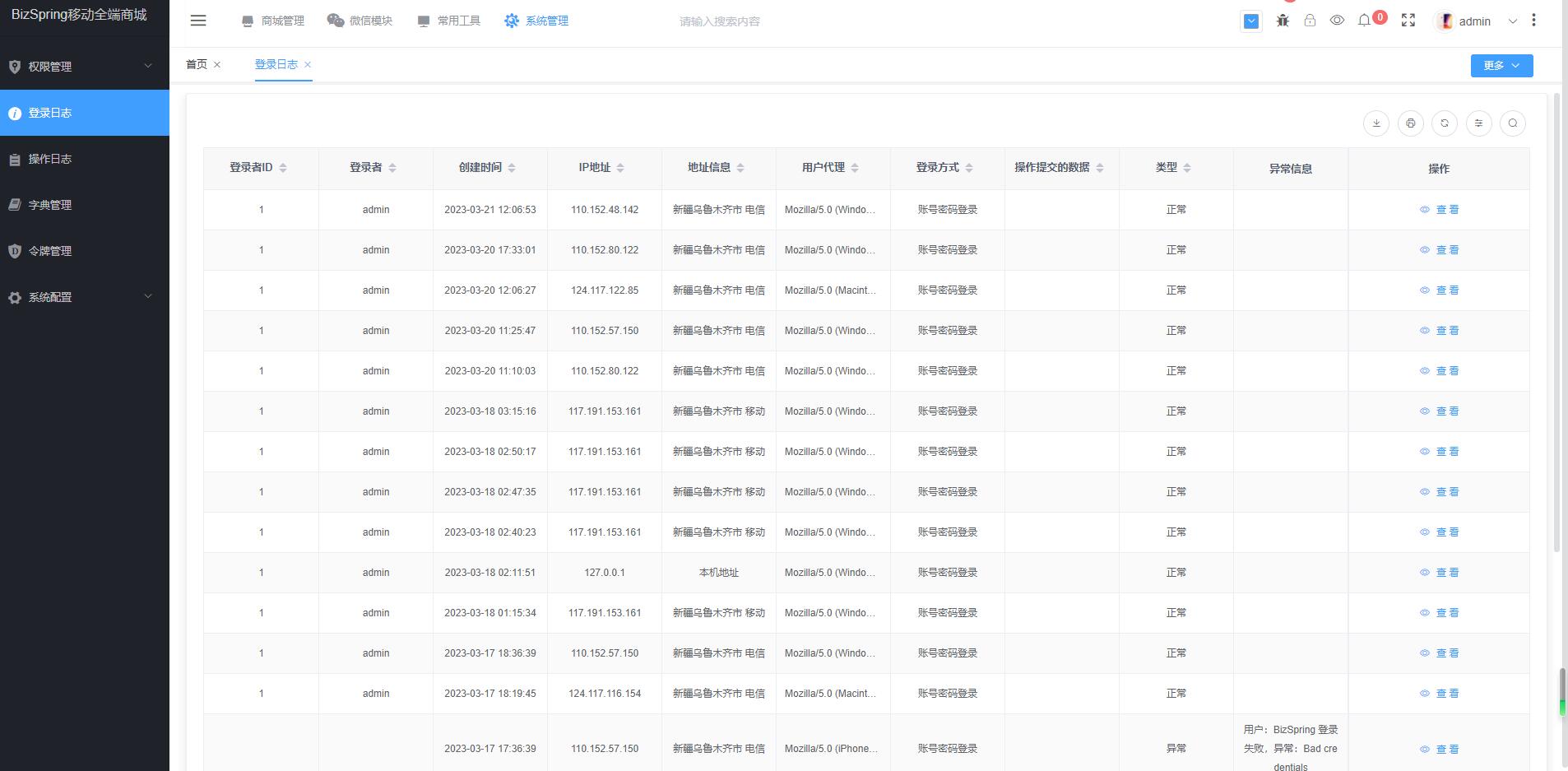Image resolution: width=1568 pixels, height=771 pixels.
Task: Click the eye theme icon in header
Action: (1337, 21)
